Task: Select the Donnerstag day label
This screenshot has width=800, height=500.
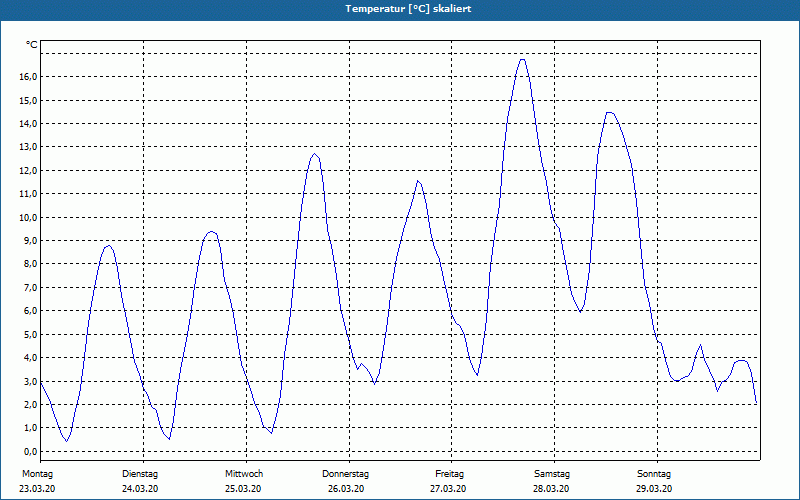Action: 345,474
